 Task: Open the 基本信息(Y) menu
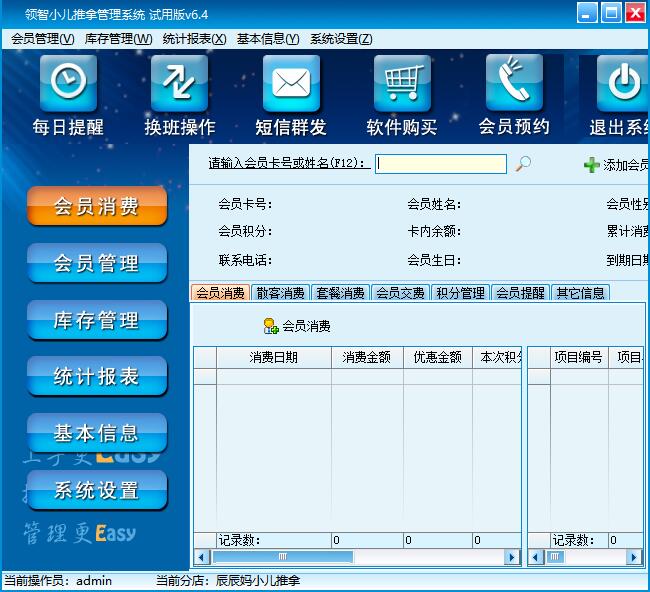(268, 39)
